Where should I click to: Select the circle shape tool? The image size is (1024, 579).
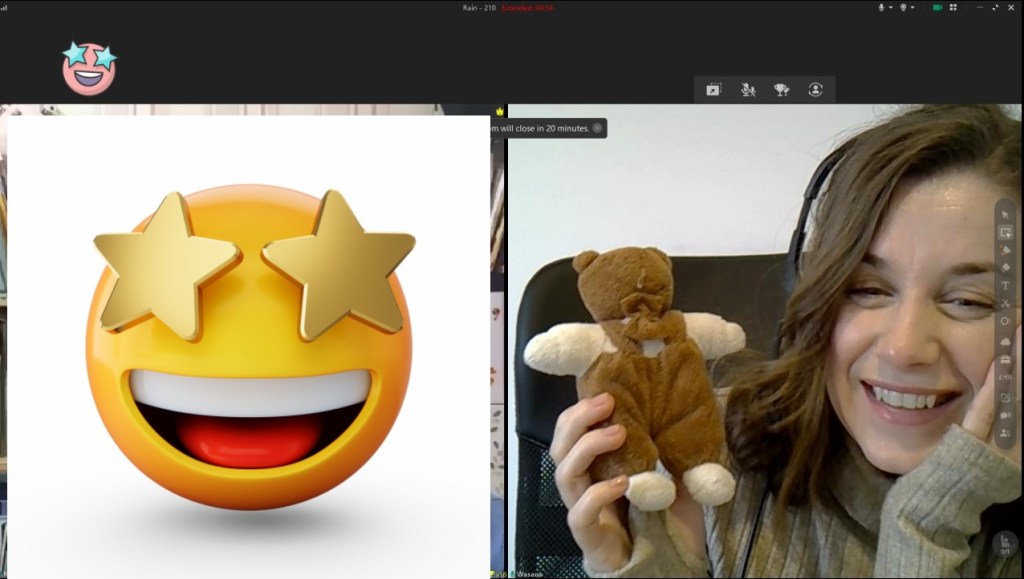(x=1005, y=322)
